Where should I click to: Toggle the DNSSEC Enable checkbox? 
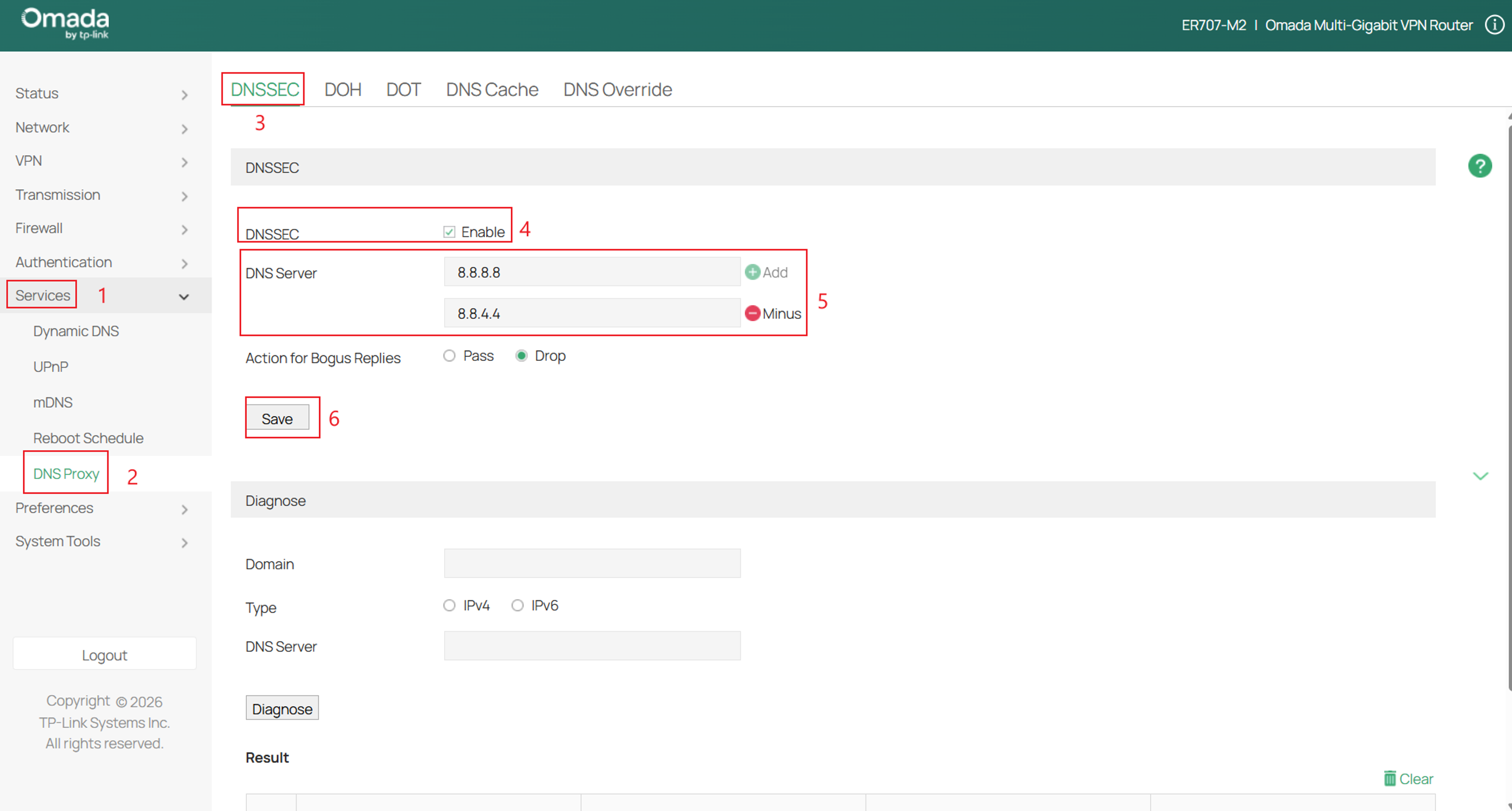pos(449,232)
